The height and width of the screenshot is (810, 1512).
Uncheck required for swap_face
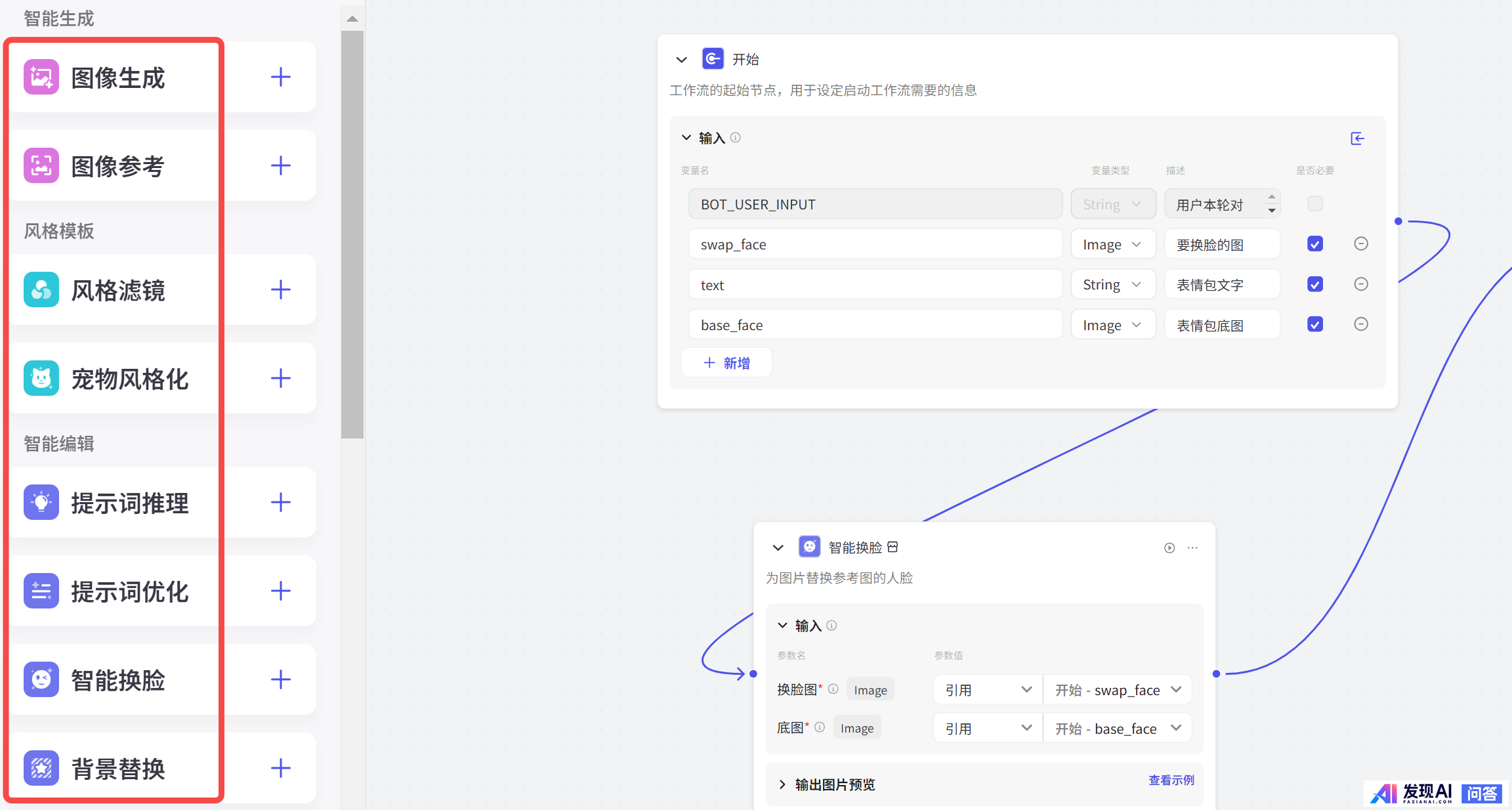pyautogui.click(x=1314, y=244)
